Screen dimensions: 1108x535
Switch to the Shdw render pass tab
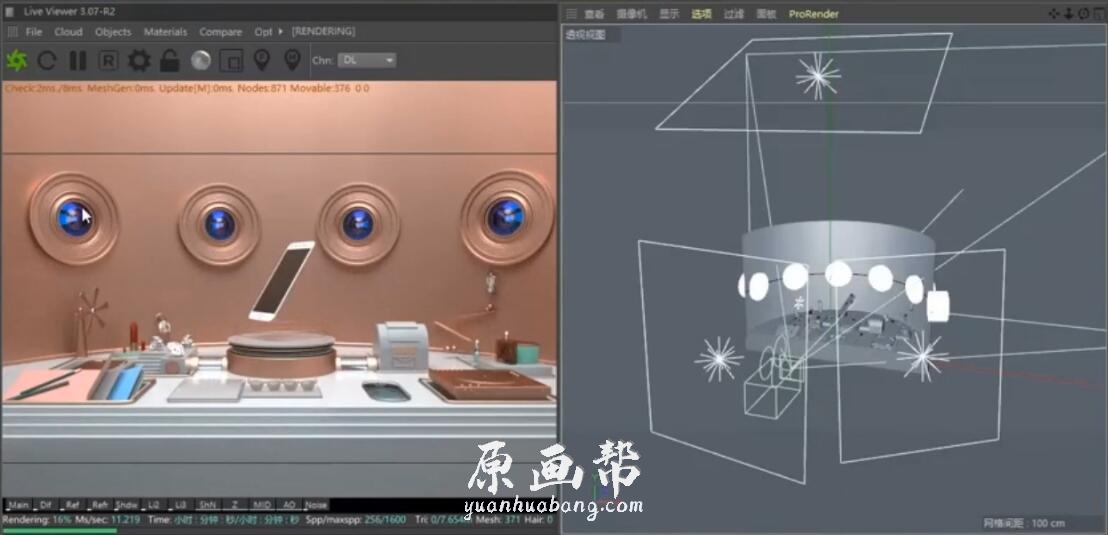(x=127, y=505)
